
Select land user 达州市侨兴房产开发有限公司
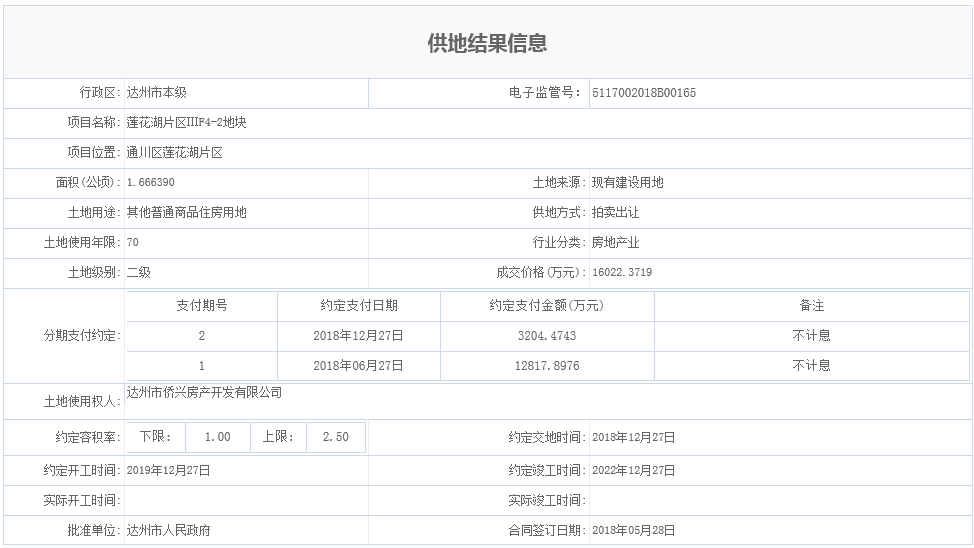pyautogui.click(x=204, y=392)
